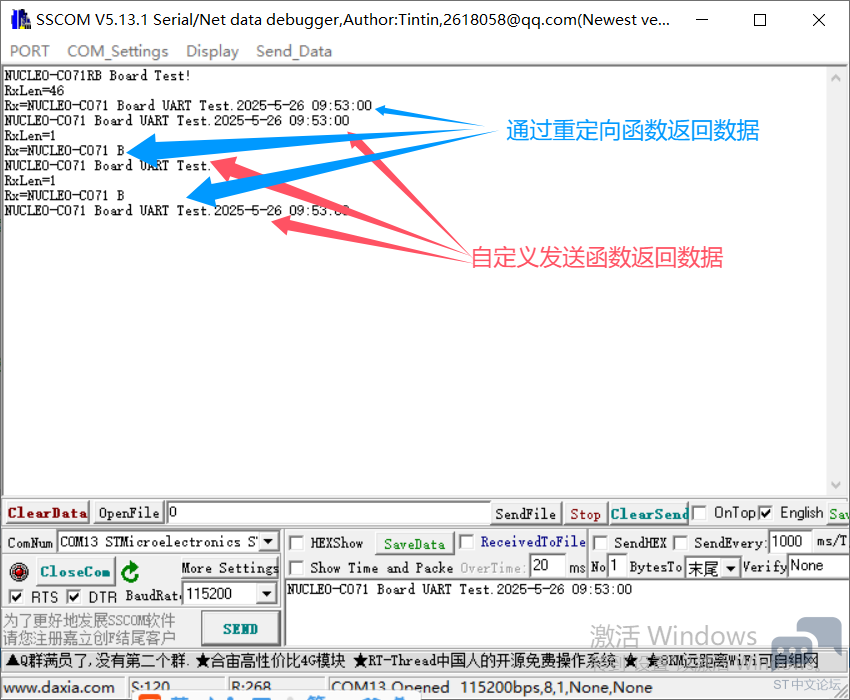Click the ClearData button
Image resolution: width=850 pixels, height=700 pixels.
(x=47, y=513)
